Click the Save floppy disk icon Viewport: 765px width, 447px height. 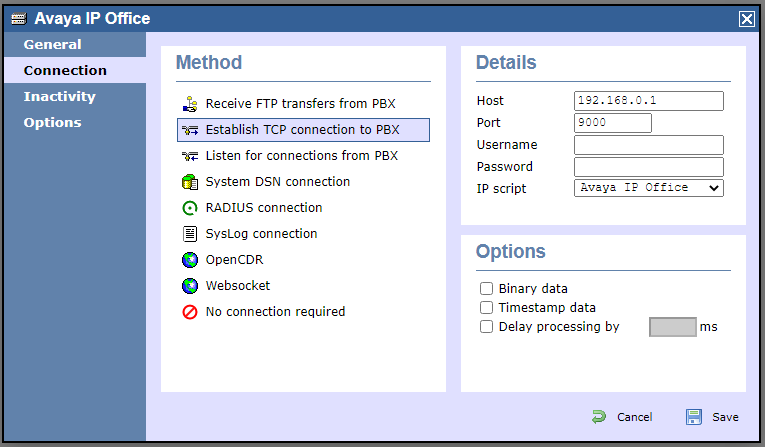point(693,417)
